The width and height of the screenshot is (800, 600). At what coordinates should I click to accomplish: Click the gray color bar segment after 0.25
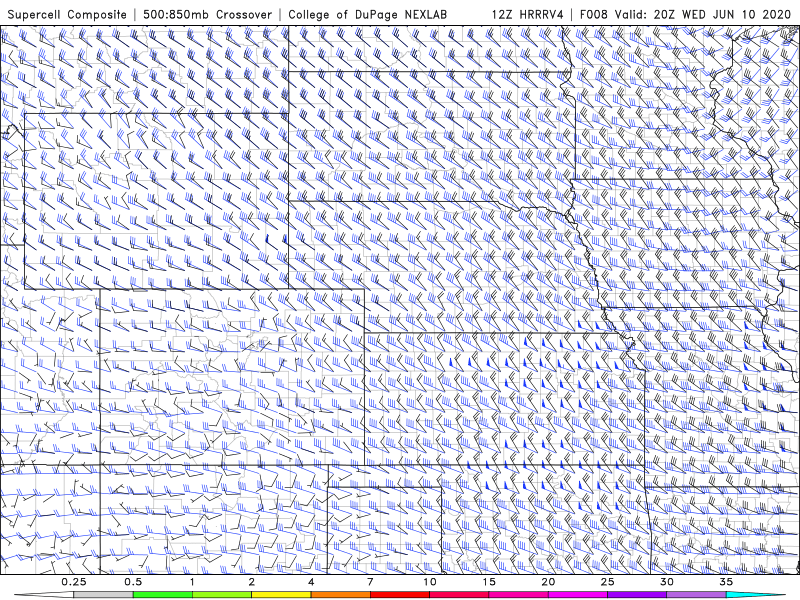click(104, 595)
